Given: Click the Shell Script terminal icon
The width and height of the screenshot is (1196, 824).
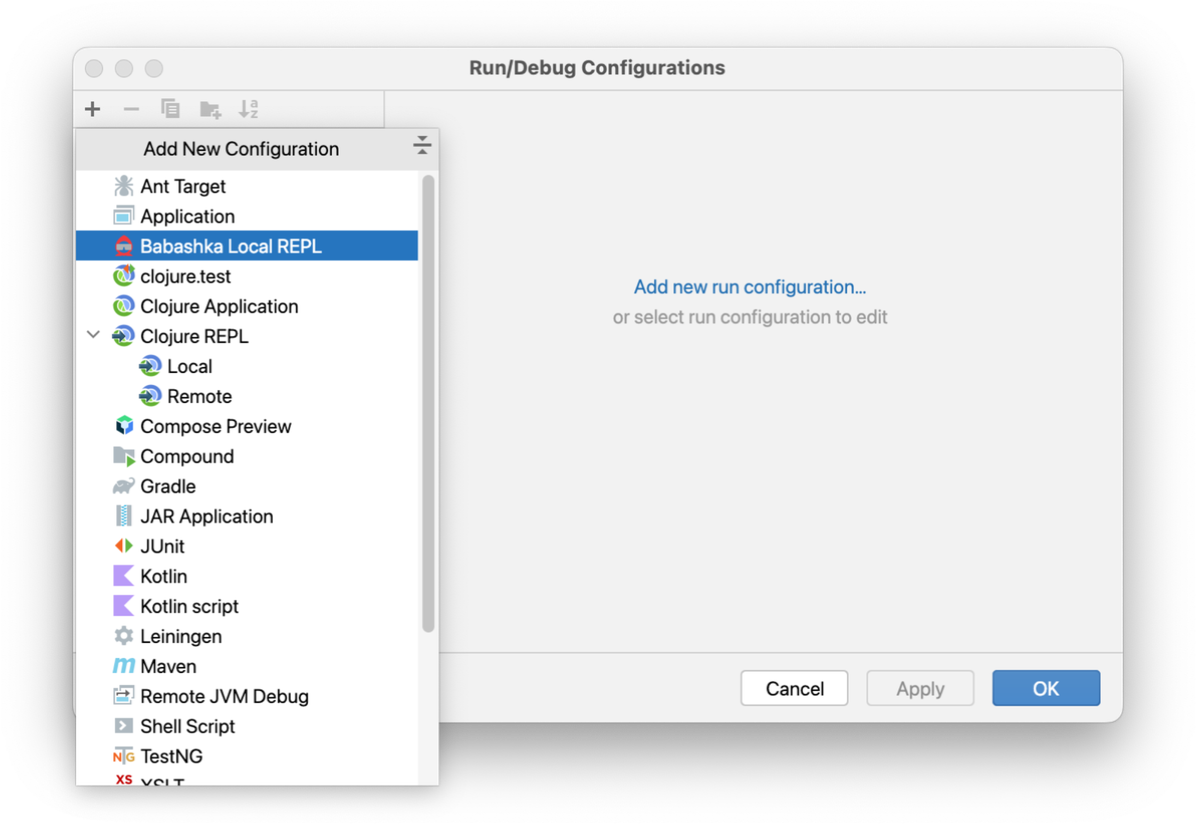Looking at the screenshot, I should (x=124, y=726).
